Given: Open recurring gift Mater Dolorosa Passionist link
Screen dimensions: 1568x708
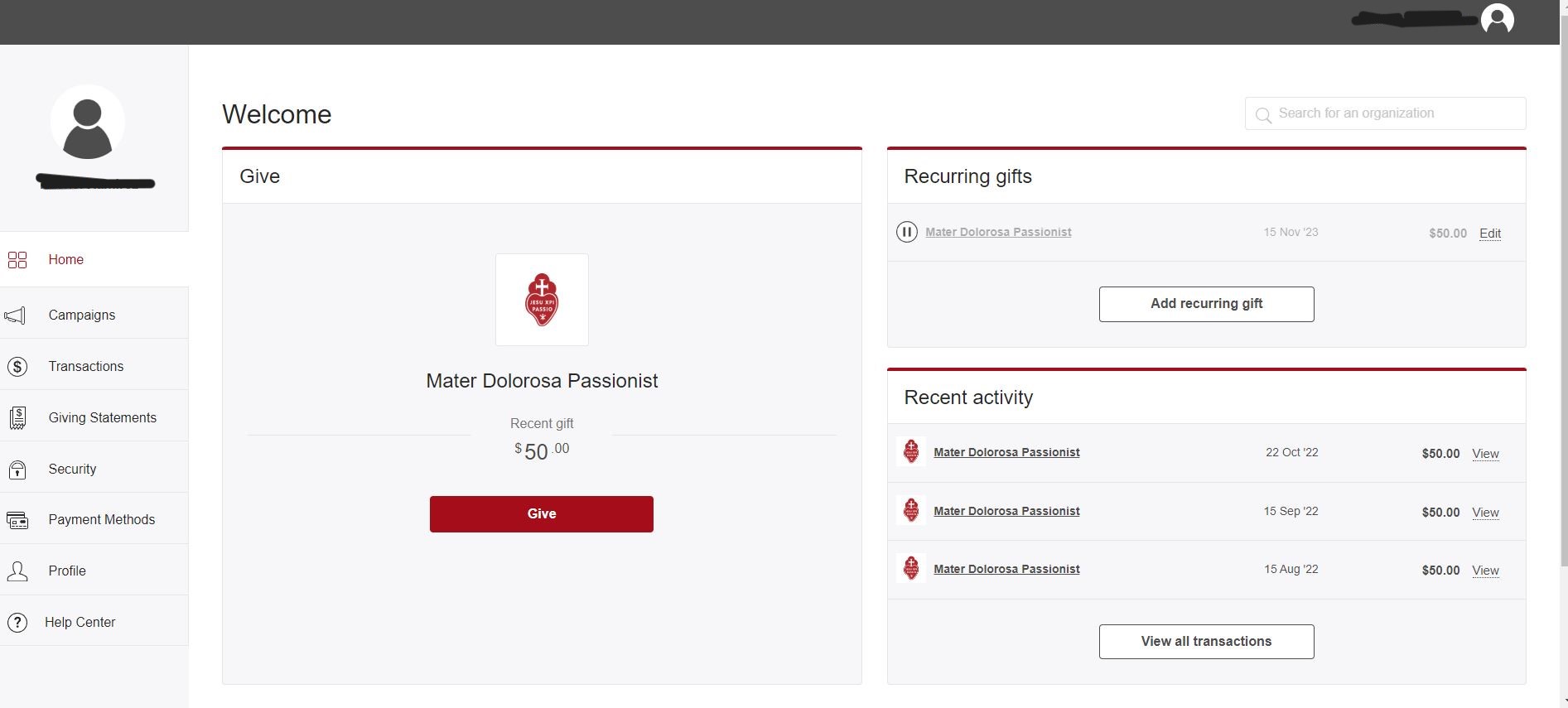Looking at the screenshot, I should point(998,233).
